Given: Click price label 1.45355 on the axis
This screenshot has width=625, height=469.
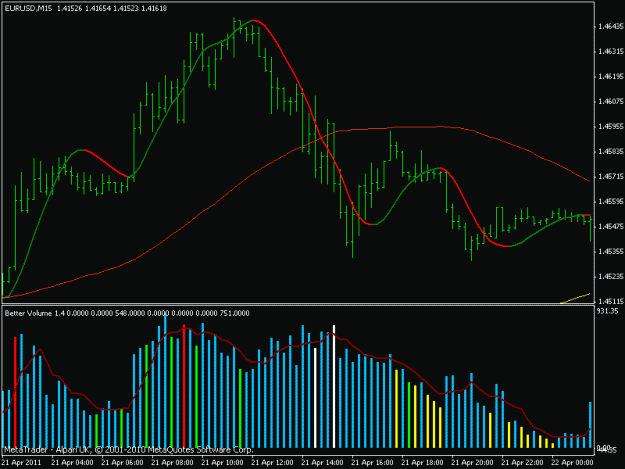Looking at the screenshot, I should pos(611,252).
